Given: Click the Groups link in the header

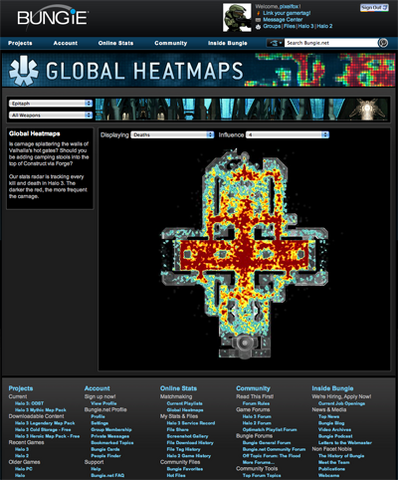Looking at the screenshot, I should [x=272, y=26].
